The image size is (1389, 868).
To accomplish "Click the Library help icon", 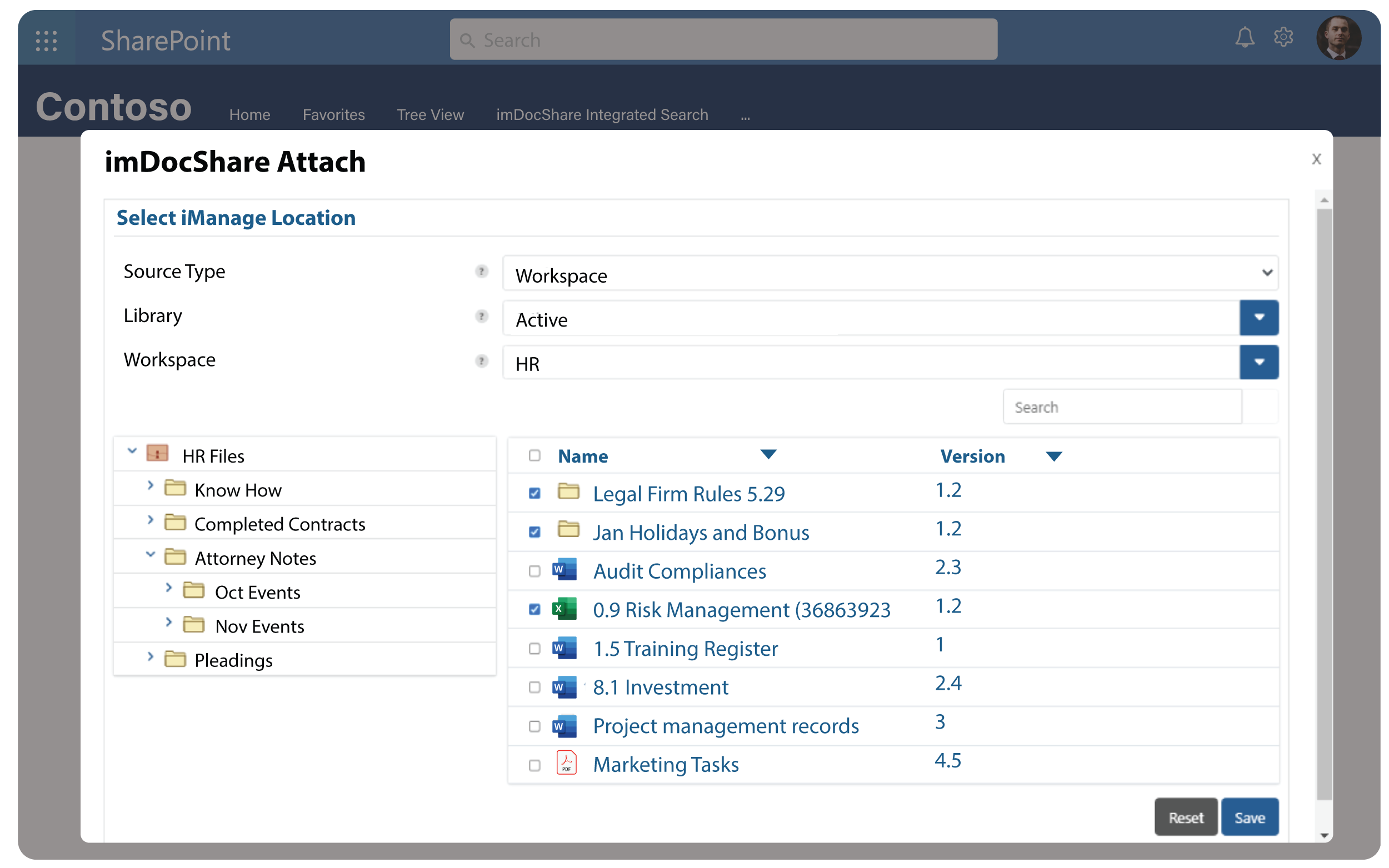I will tap(482, 317).
